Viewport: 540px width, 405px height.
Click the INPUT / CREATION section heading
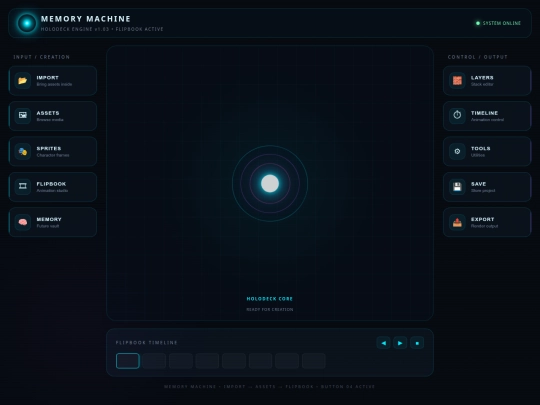pyautogui.click(x=42, y=57)
